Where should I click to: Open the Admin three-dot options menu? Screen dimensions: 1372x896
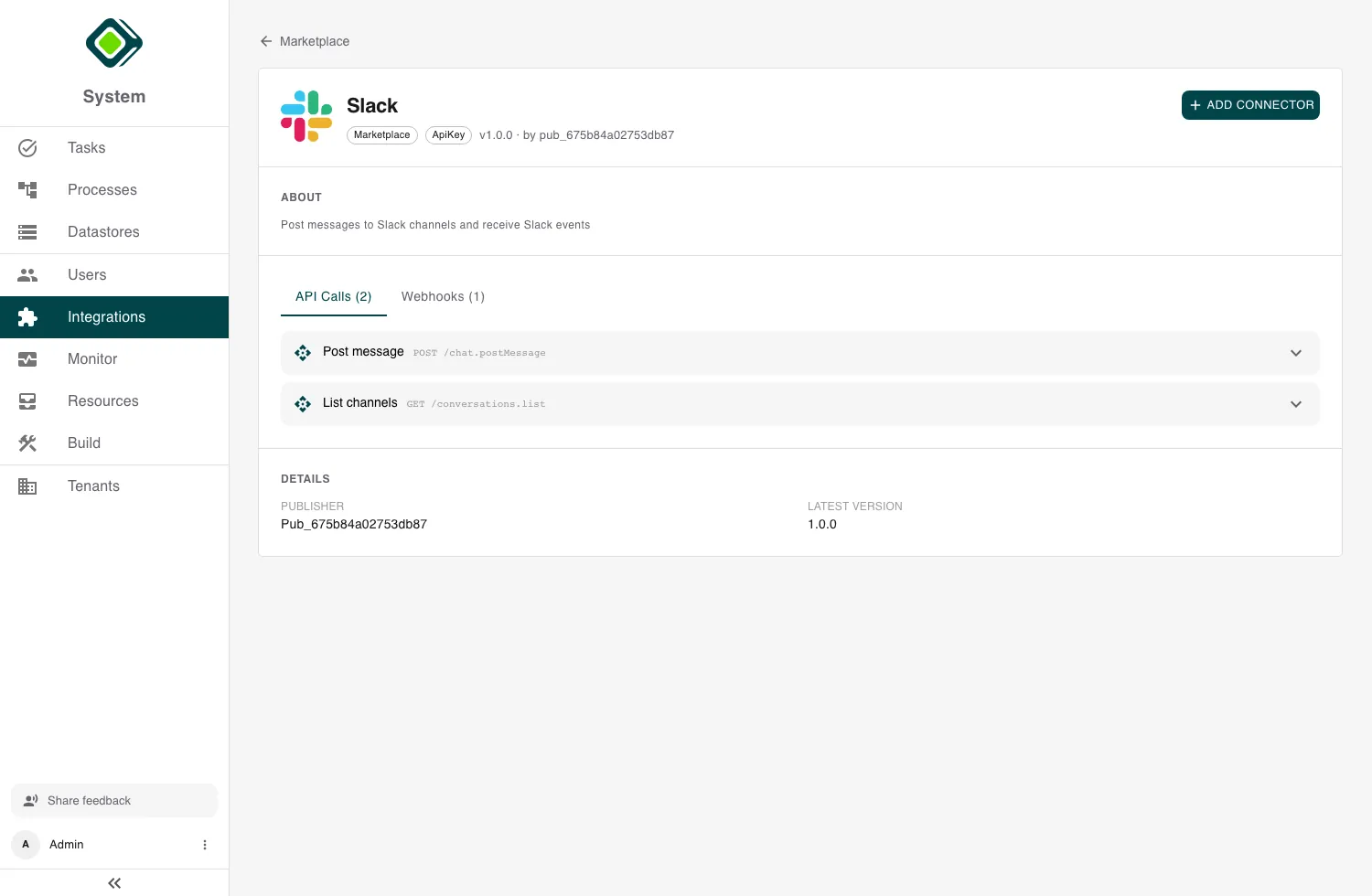pyautogui.click(x=205, y=845)
